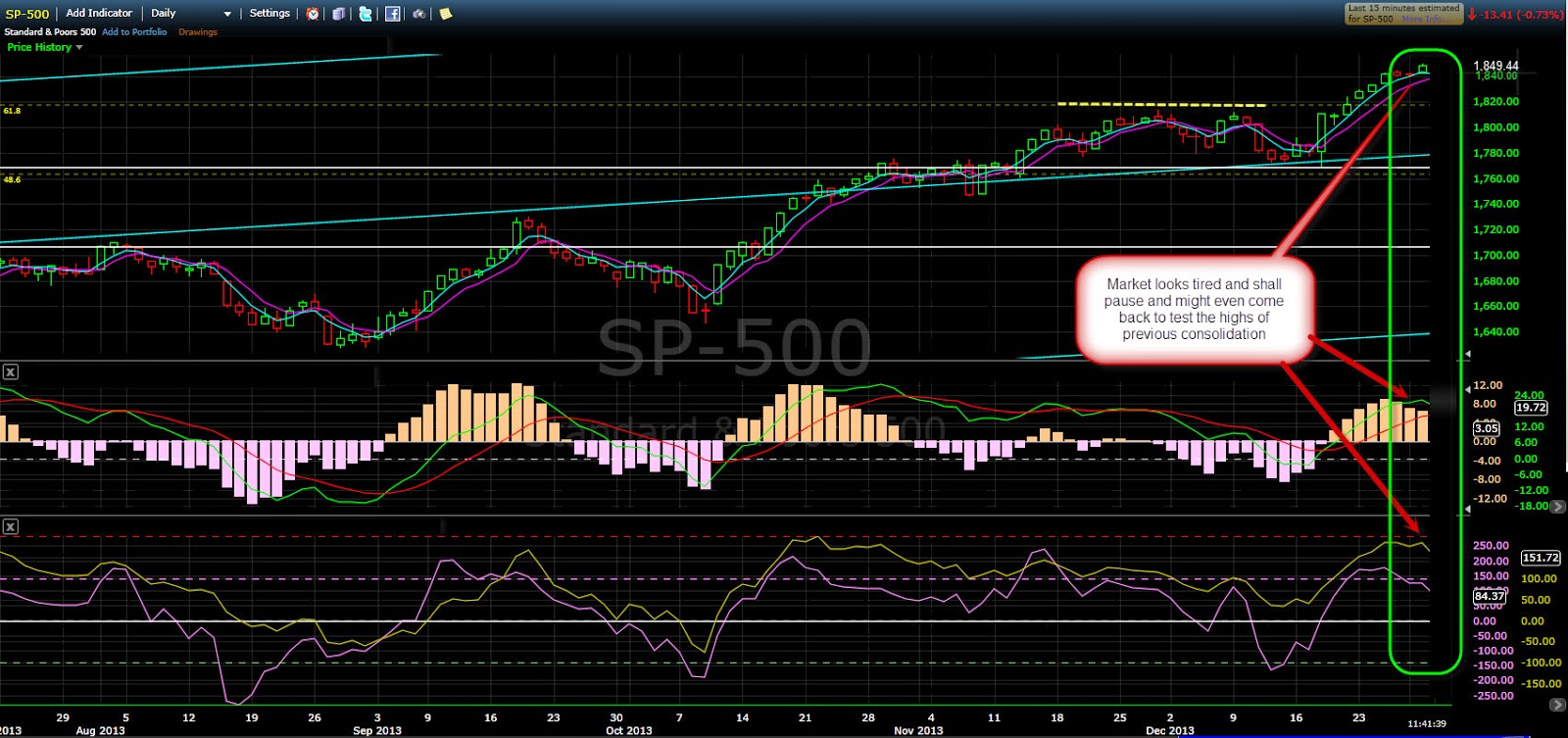The image size is (1568, 738).
Task: Click the Sep 2013 date axis label
Action: (x=377, y=730)
